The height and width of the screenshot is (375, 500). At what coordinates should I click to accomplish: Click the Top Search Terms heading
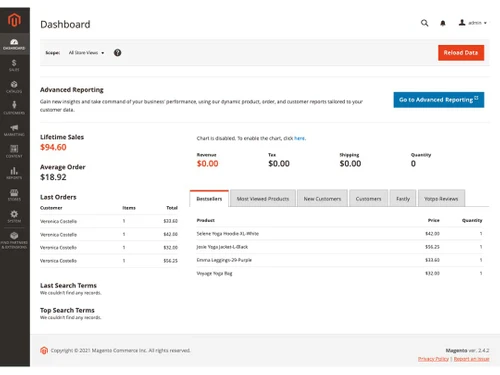point(67,310)
